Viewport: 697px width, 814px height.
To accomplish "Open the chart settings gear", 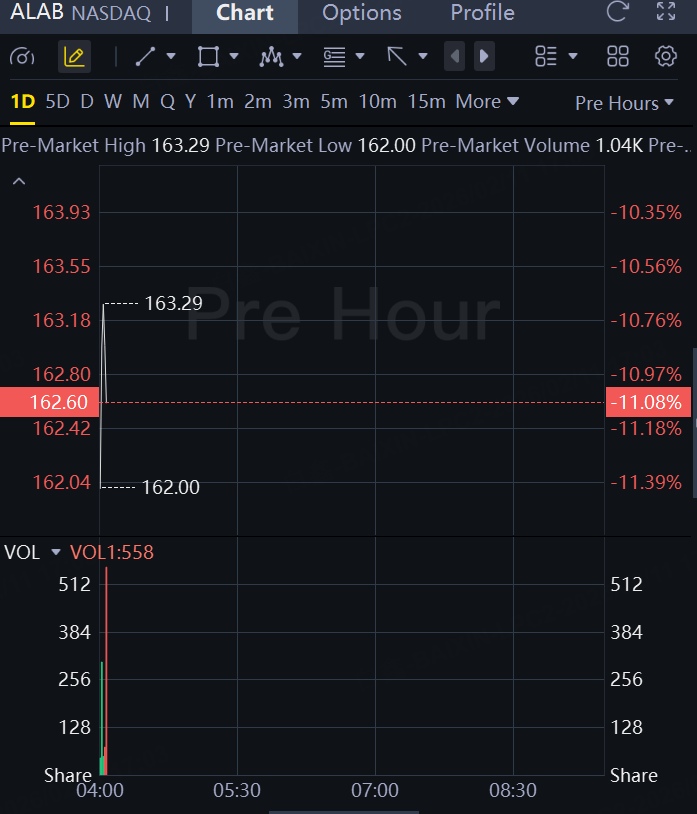I will click(666, 57).
